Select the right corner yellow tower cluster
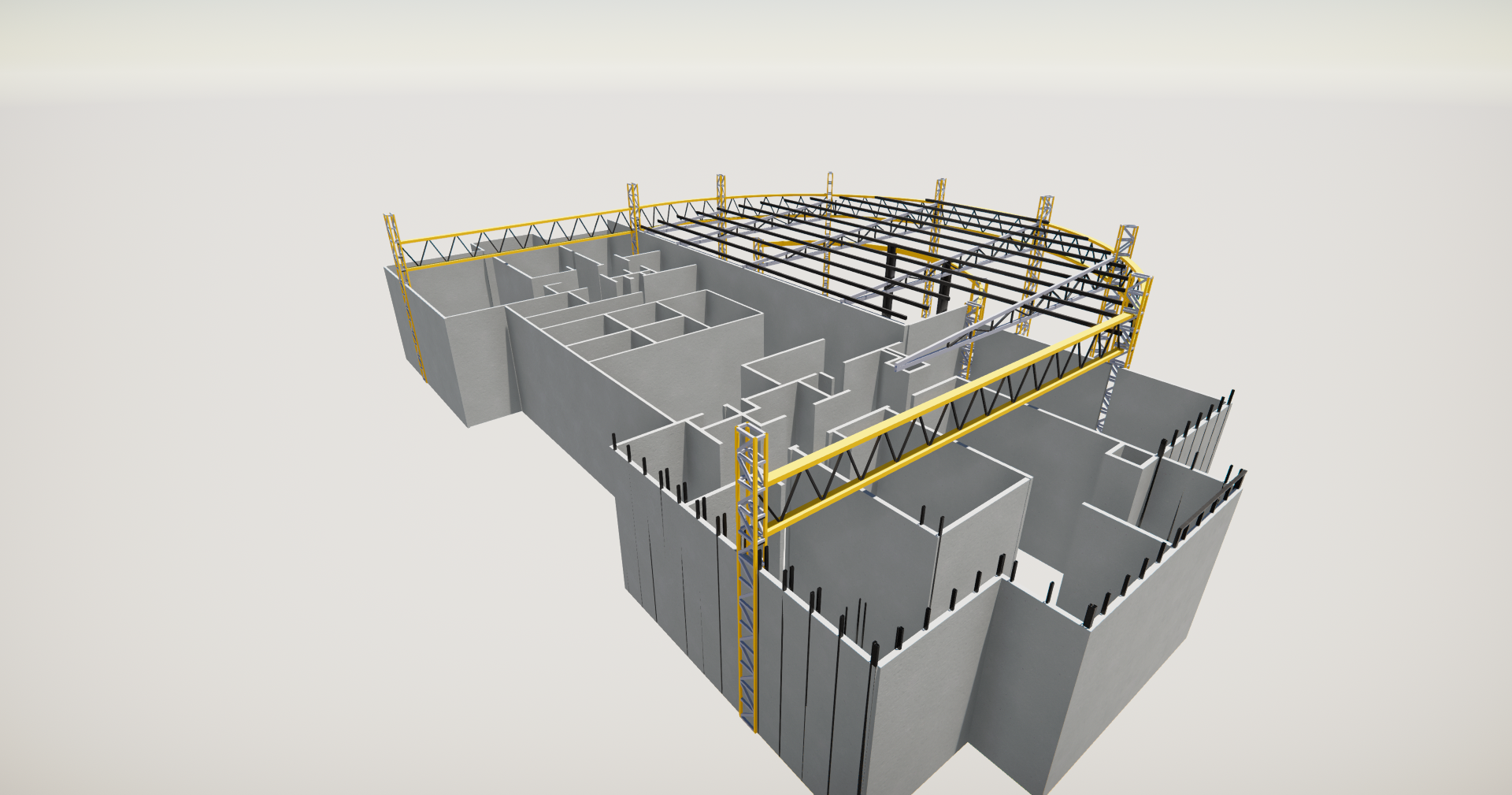Viewport: 1512px width, 795px height. (x=1134, y=299)
